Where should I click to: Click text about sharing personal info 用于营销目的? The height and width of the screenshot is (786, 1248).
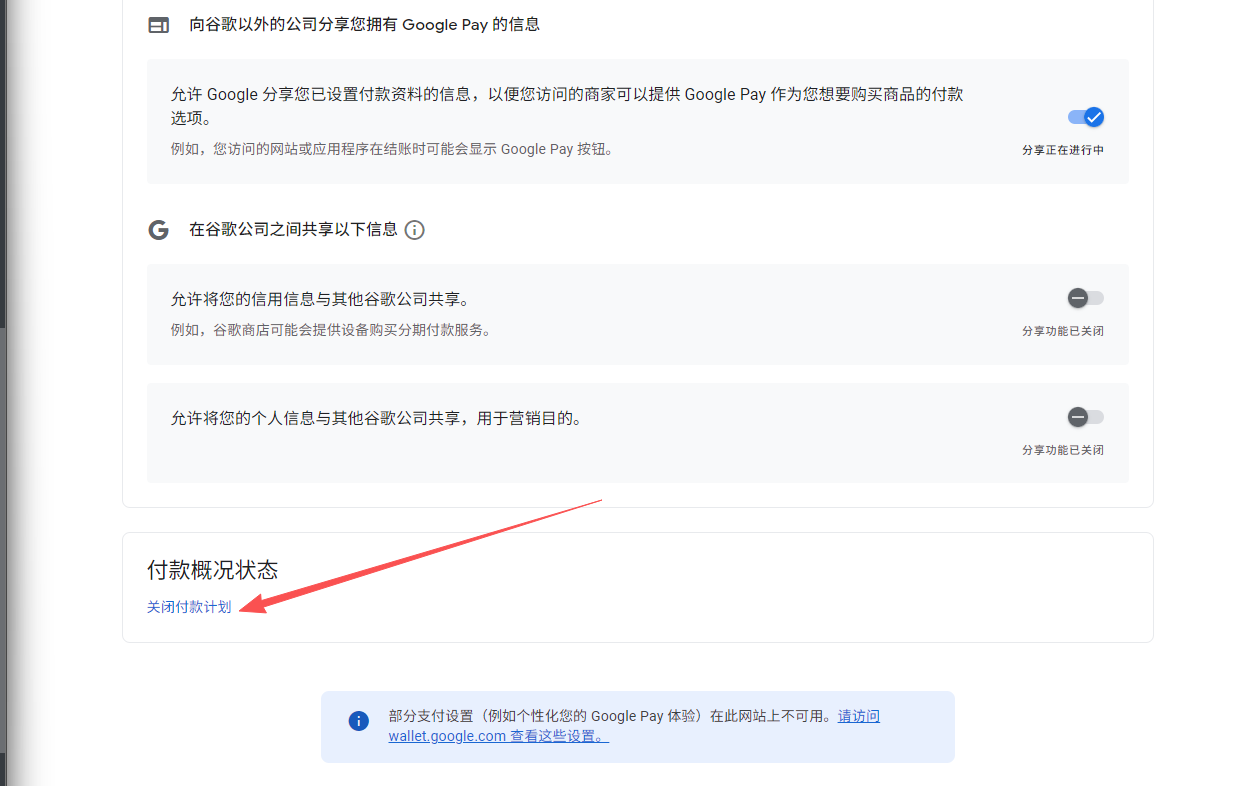(376, 418)
